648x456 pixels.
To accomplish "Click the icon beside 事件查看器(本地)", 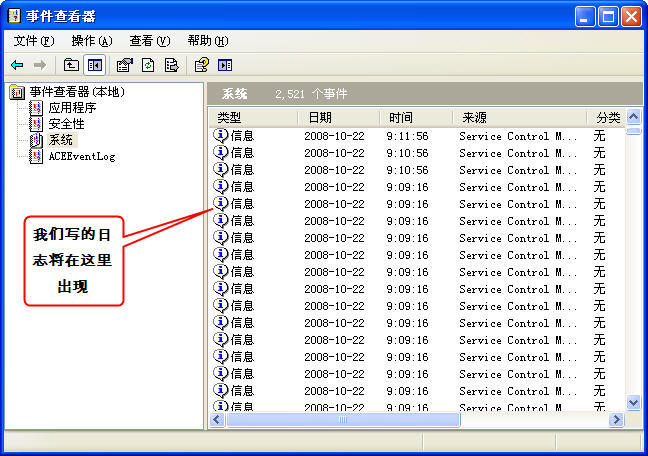I will (17, 92).
